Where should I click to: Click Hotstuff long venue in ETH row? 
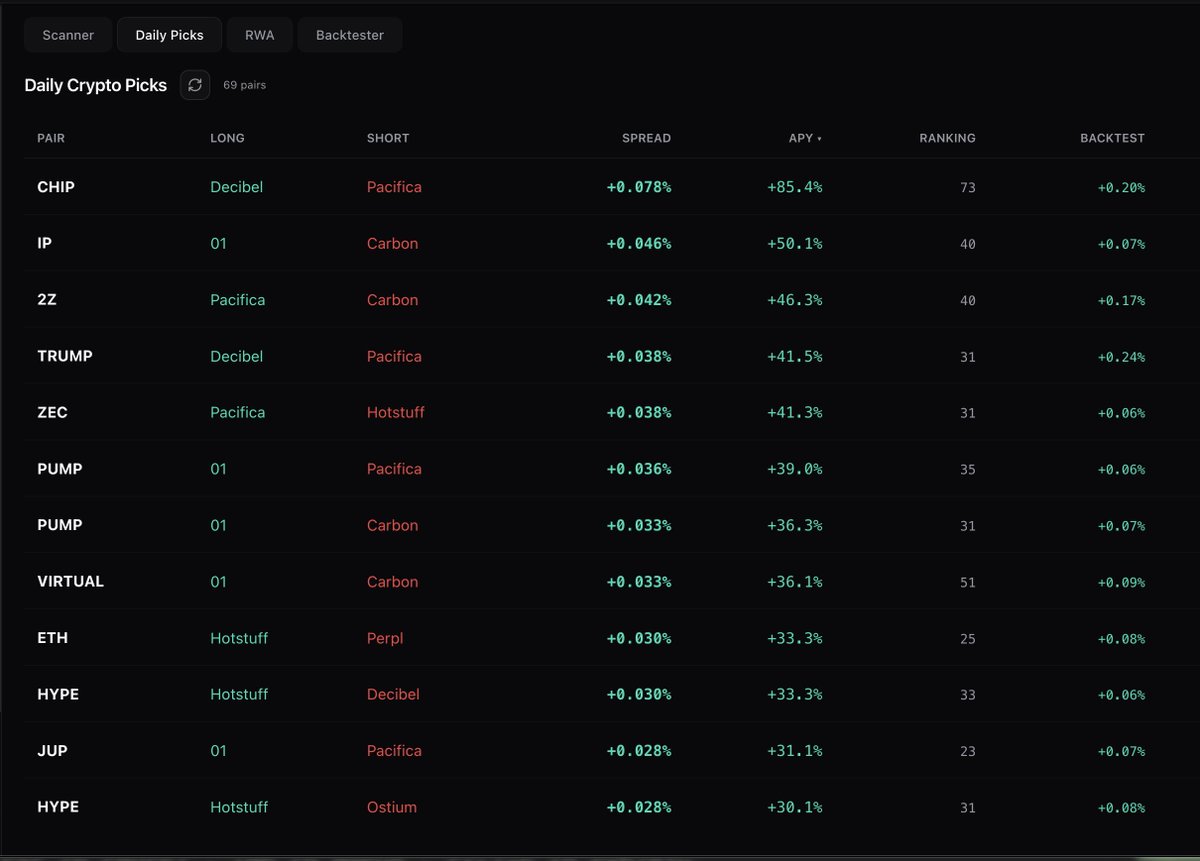click(239, 638)
